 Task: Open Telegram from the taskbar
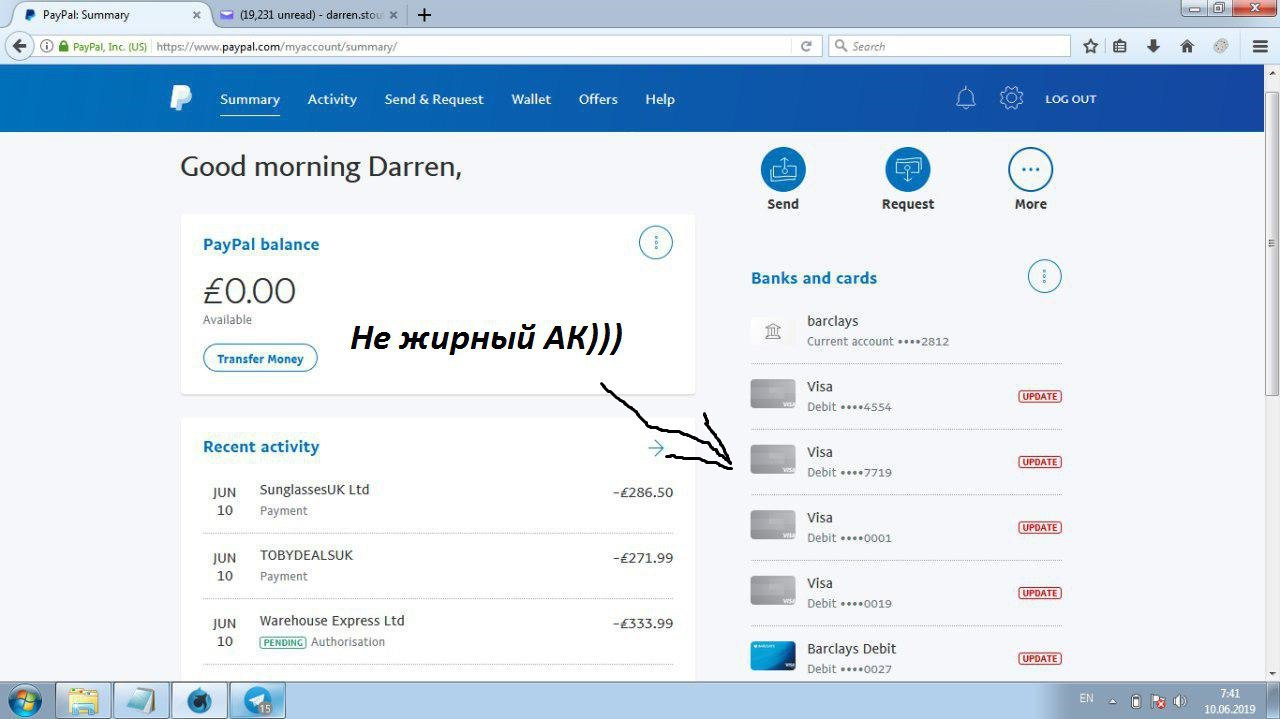[x=258, y=700]
